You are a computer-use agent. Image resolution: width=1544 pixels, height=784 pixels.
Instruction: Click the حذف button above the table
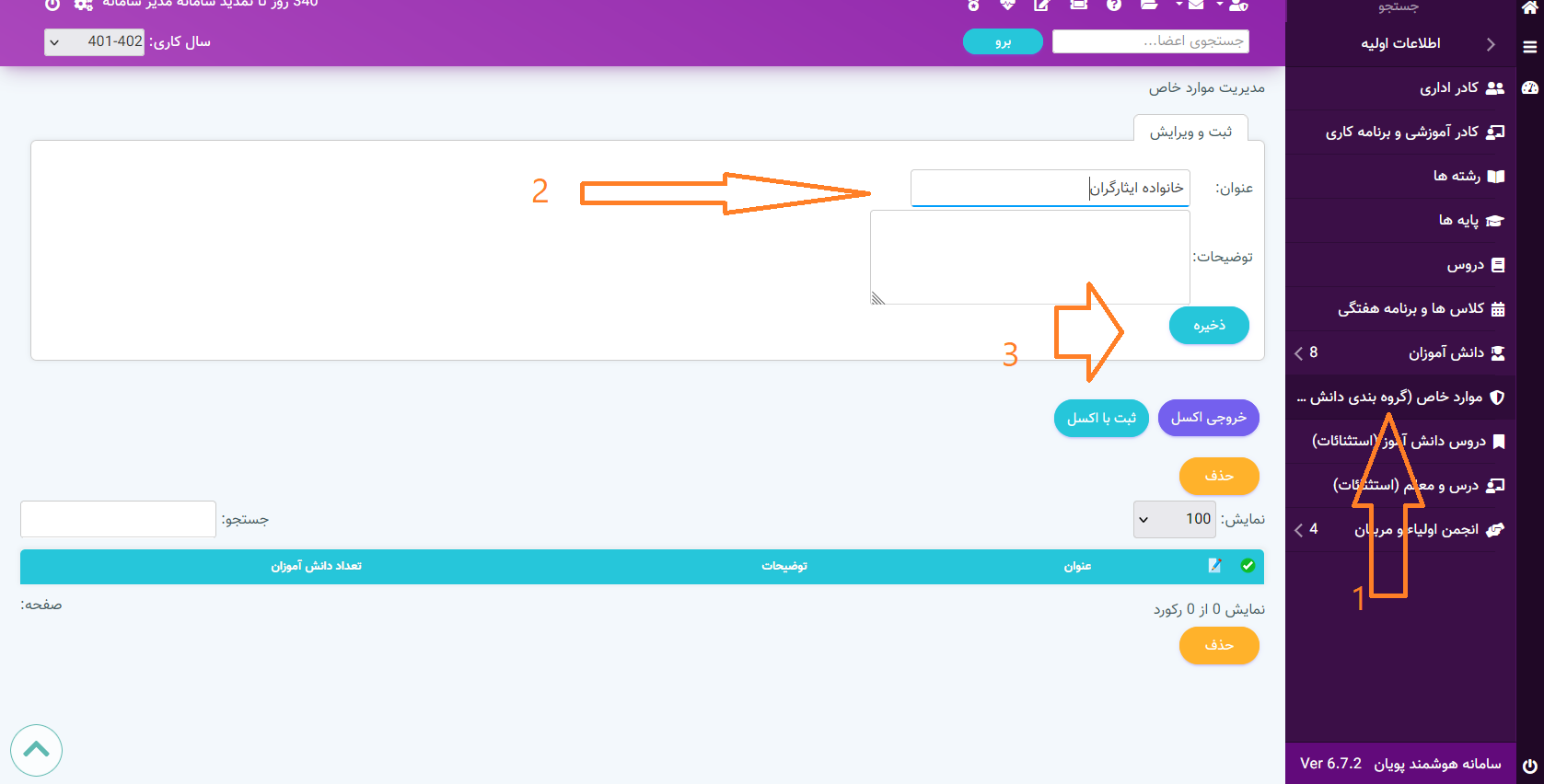pyautogui.click(x=1219, y=476)
